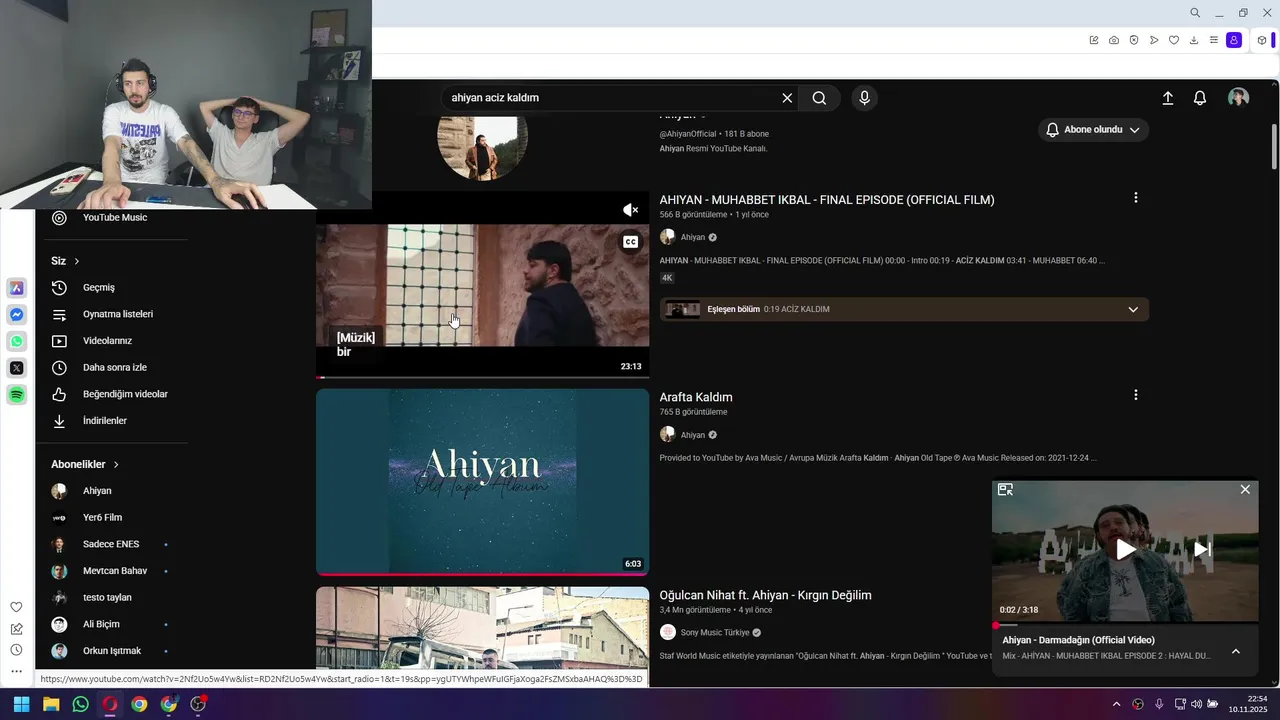Click the Opera tab search magnifier
The height and width of the screenshot is (720, 1280).
1195,13
